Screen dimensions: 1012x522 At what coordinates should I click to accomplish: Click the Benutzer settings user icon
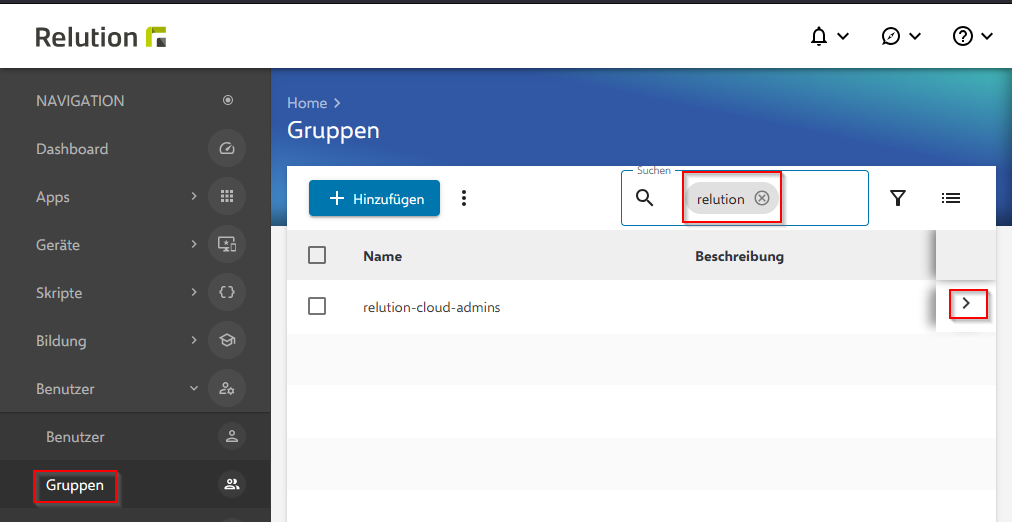(227, 388)
